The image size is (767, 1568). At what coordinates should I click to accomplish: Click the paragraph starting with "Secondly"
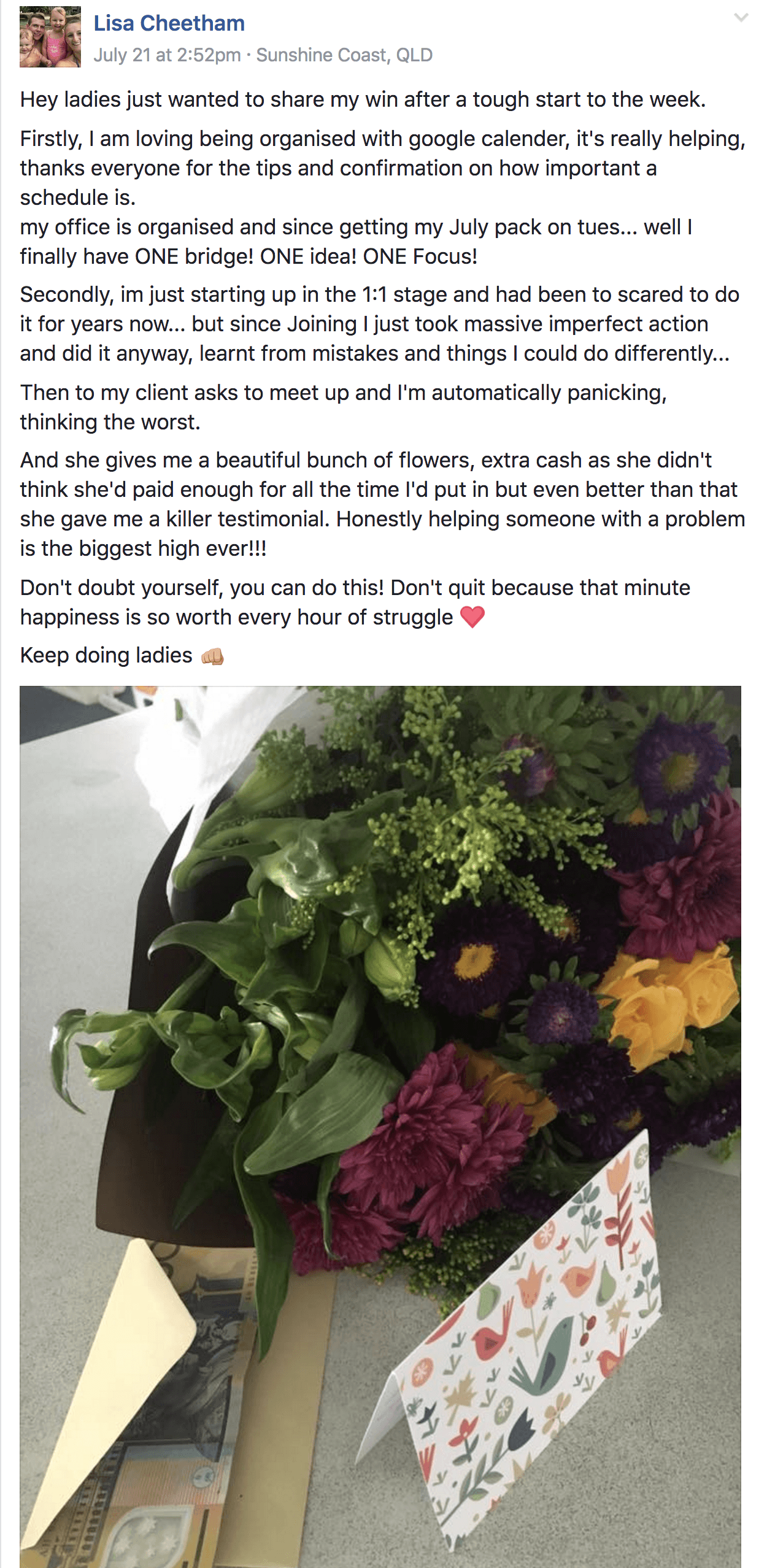(379, 324)
